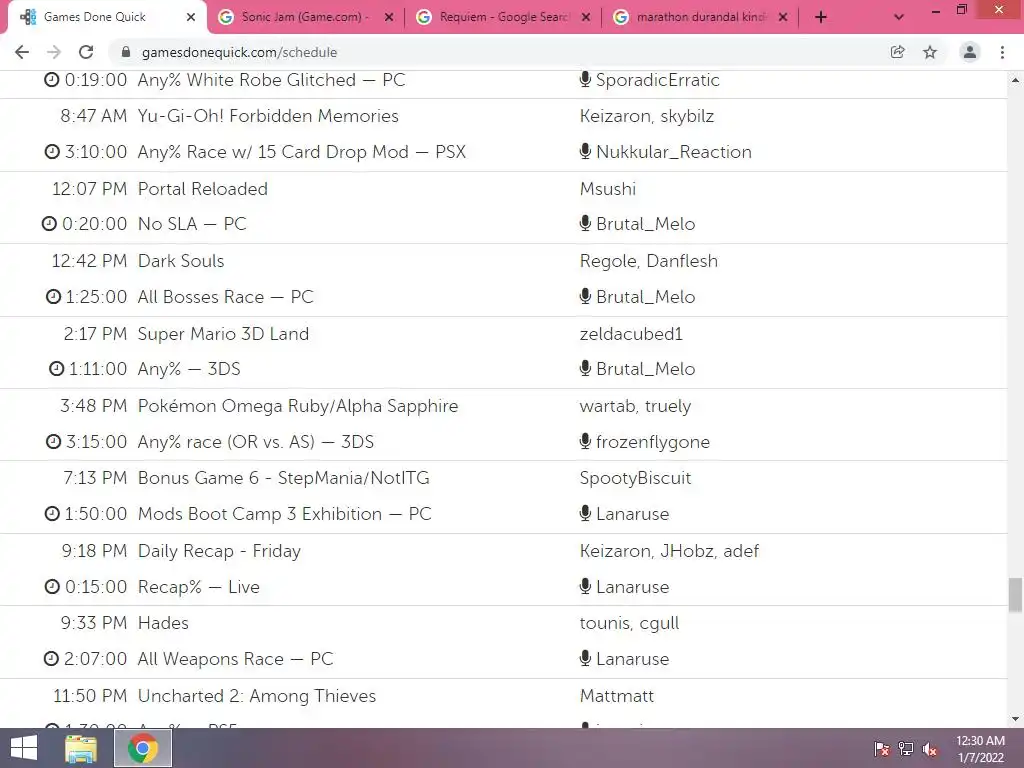Screen dimensions: 1024x768
Task: Open the network tray icon
Action: [906, 749]
